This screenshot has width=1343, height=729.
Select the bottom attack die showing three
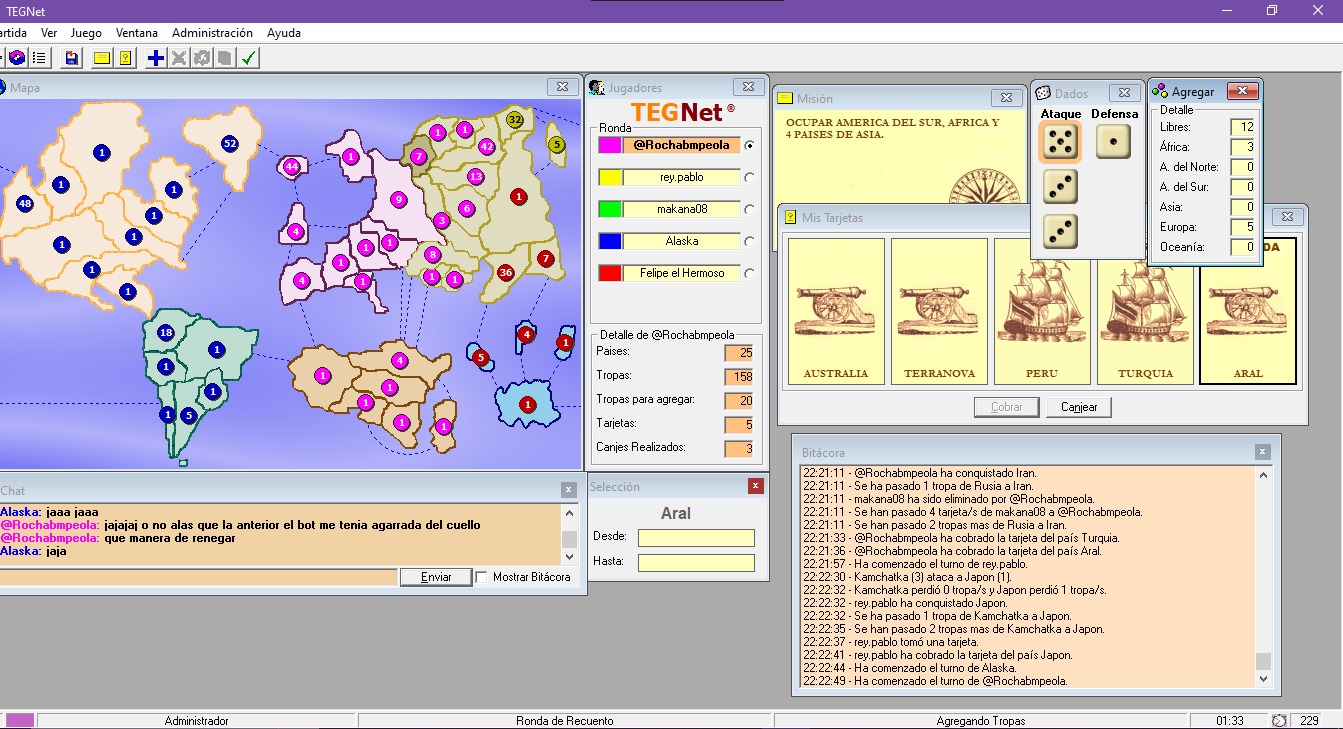point(1060,231)
